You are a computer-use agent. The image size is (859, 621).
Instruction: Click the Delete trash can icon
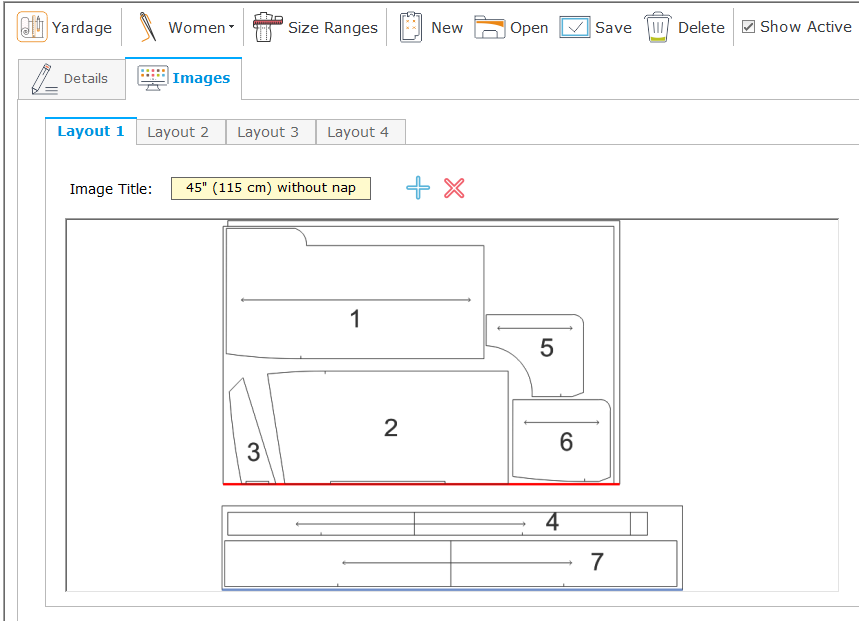point(657,27)
